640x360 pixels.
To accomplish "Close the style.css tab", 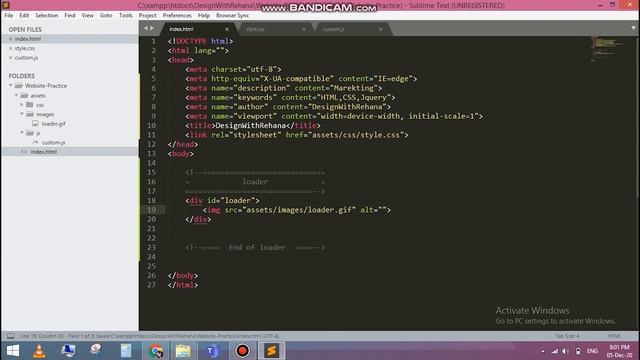I will click(304, 29).
